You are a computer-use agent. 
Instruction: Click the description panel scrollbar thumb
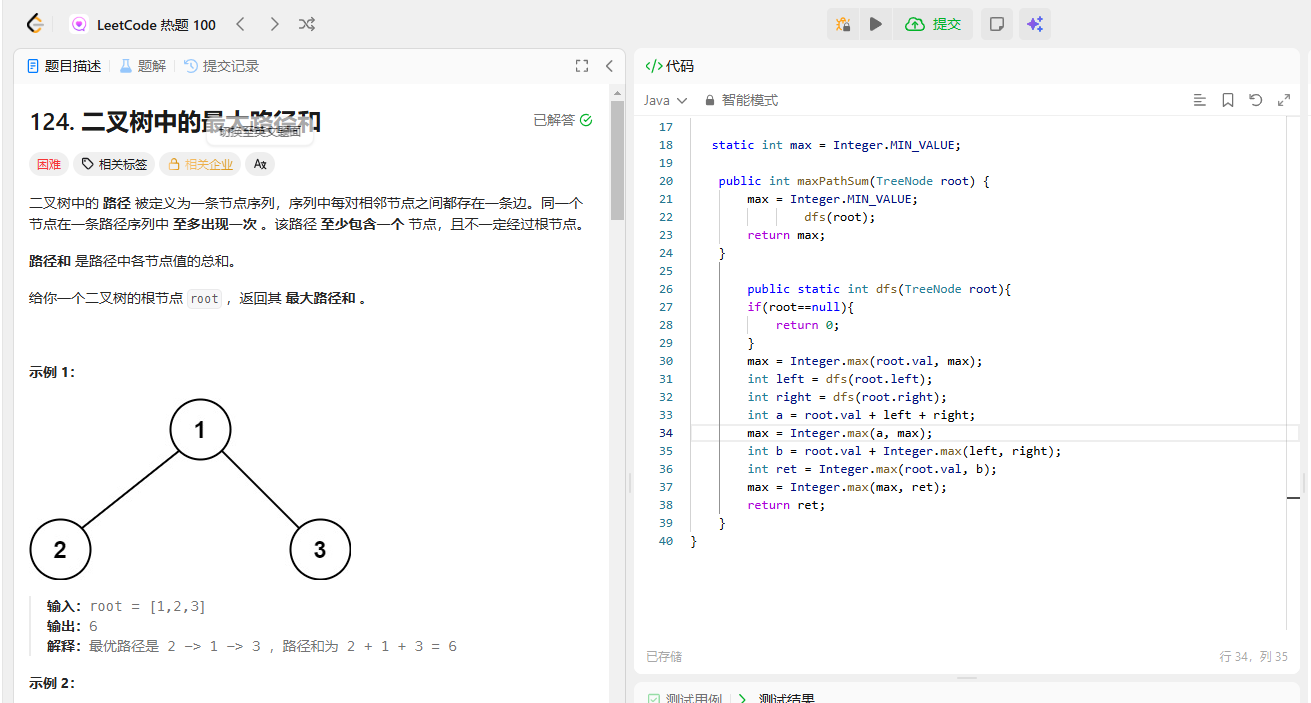click(617, 160)
